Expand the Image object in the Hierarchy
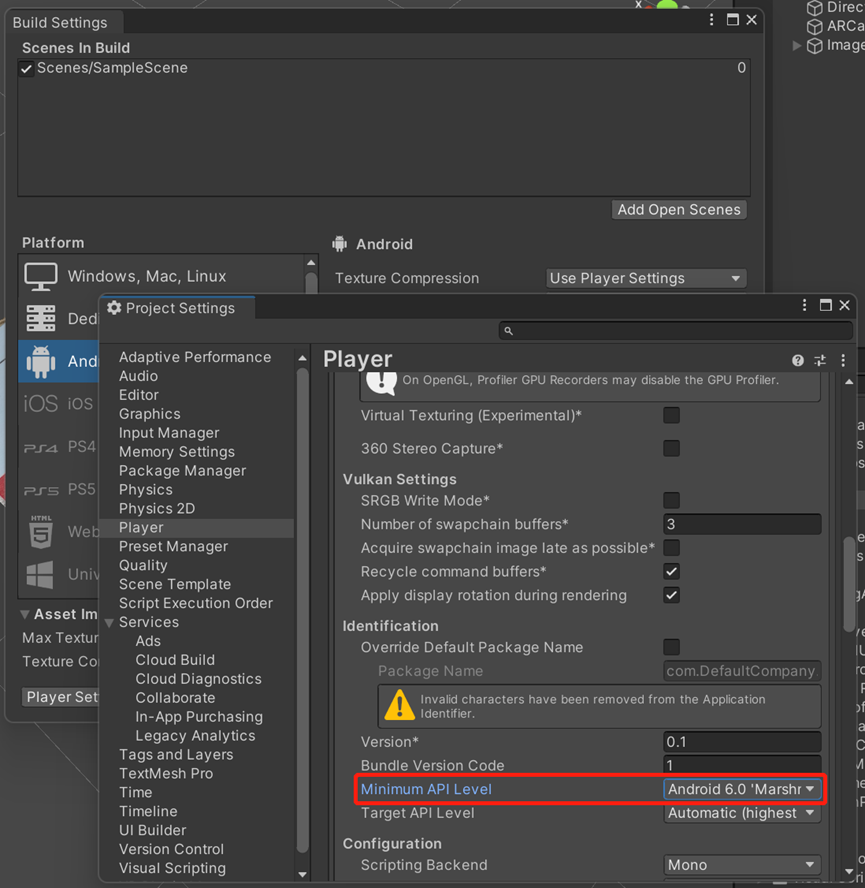865x888 pixels. tap(796, 46)
